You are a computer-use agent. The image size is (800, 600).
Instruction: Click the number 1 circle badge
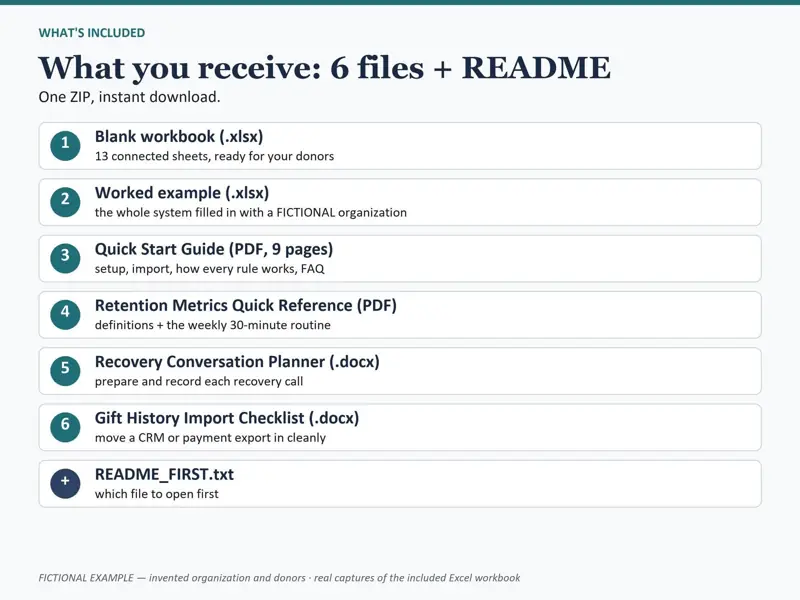[x=65, y=146]
